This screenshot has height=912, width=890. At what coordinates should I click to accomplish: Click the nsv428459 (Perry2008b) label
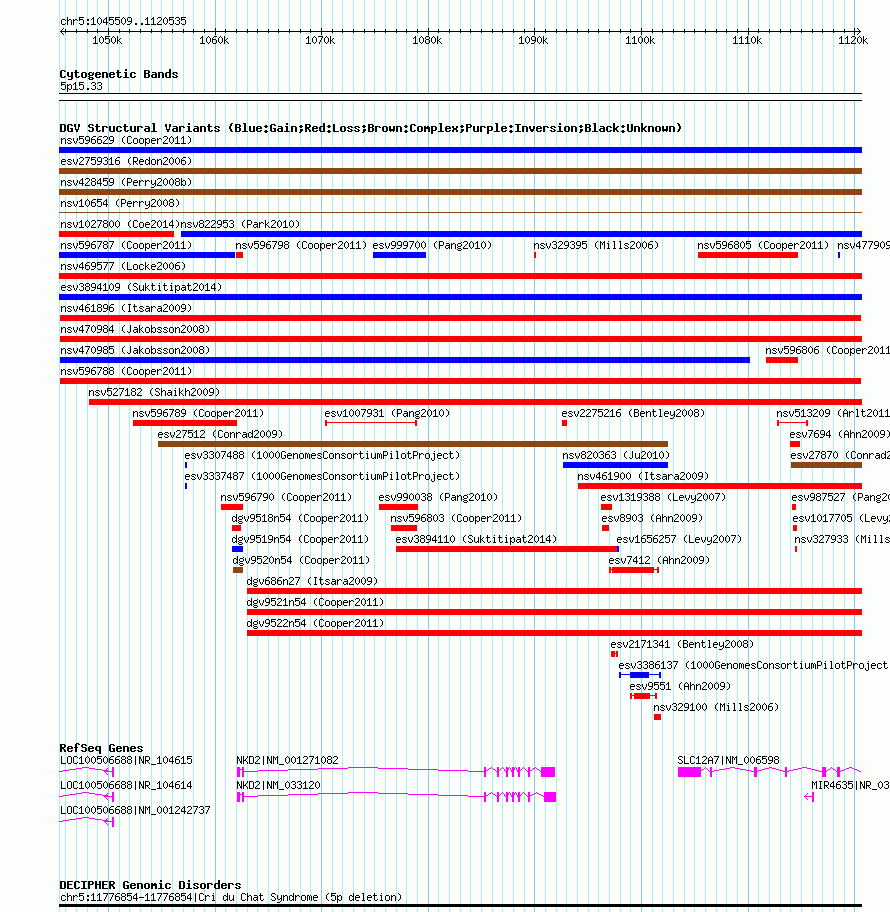pos(126,182)
